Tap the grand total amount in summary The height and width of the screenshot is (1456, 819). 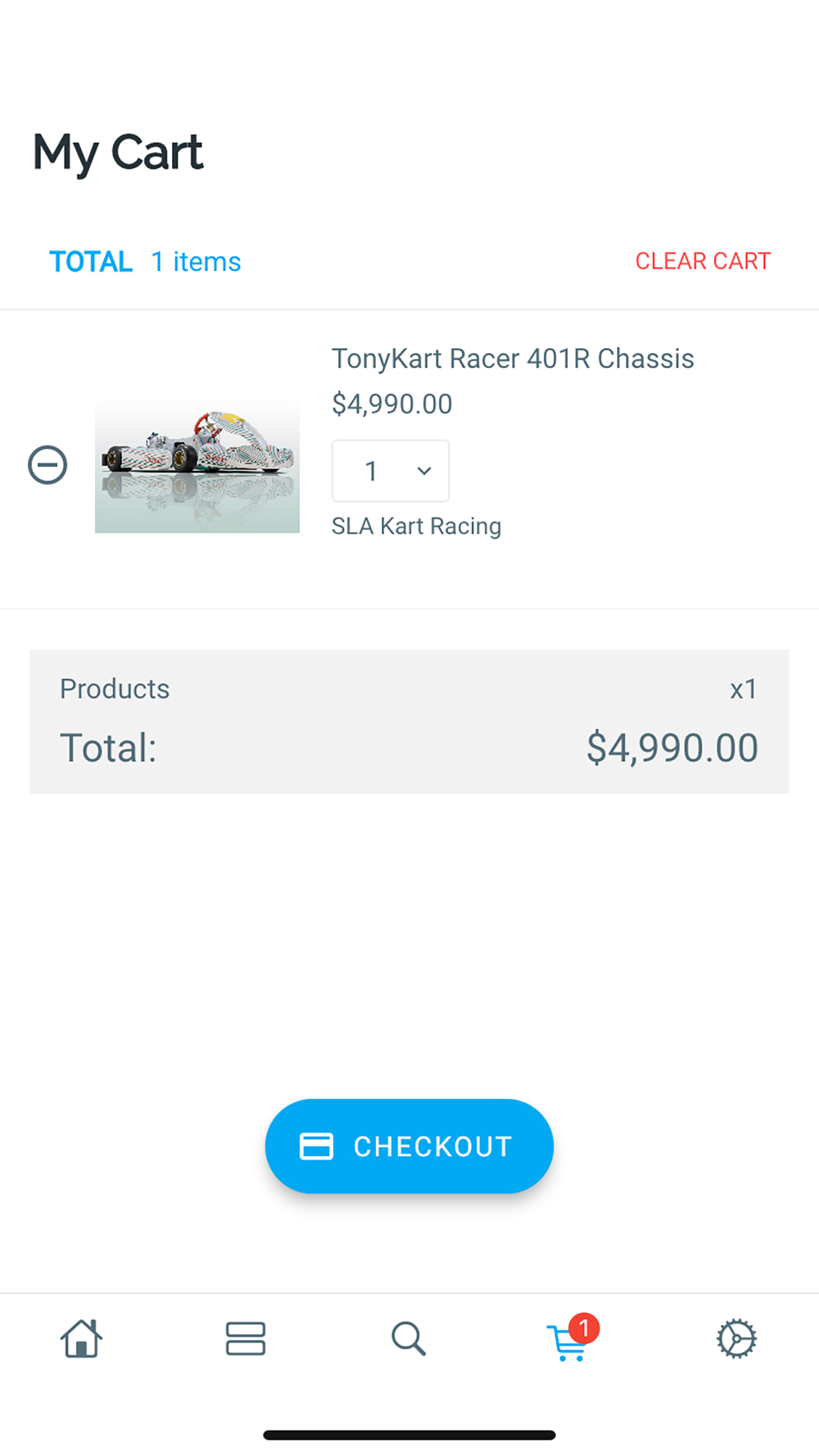[672, 748]
